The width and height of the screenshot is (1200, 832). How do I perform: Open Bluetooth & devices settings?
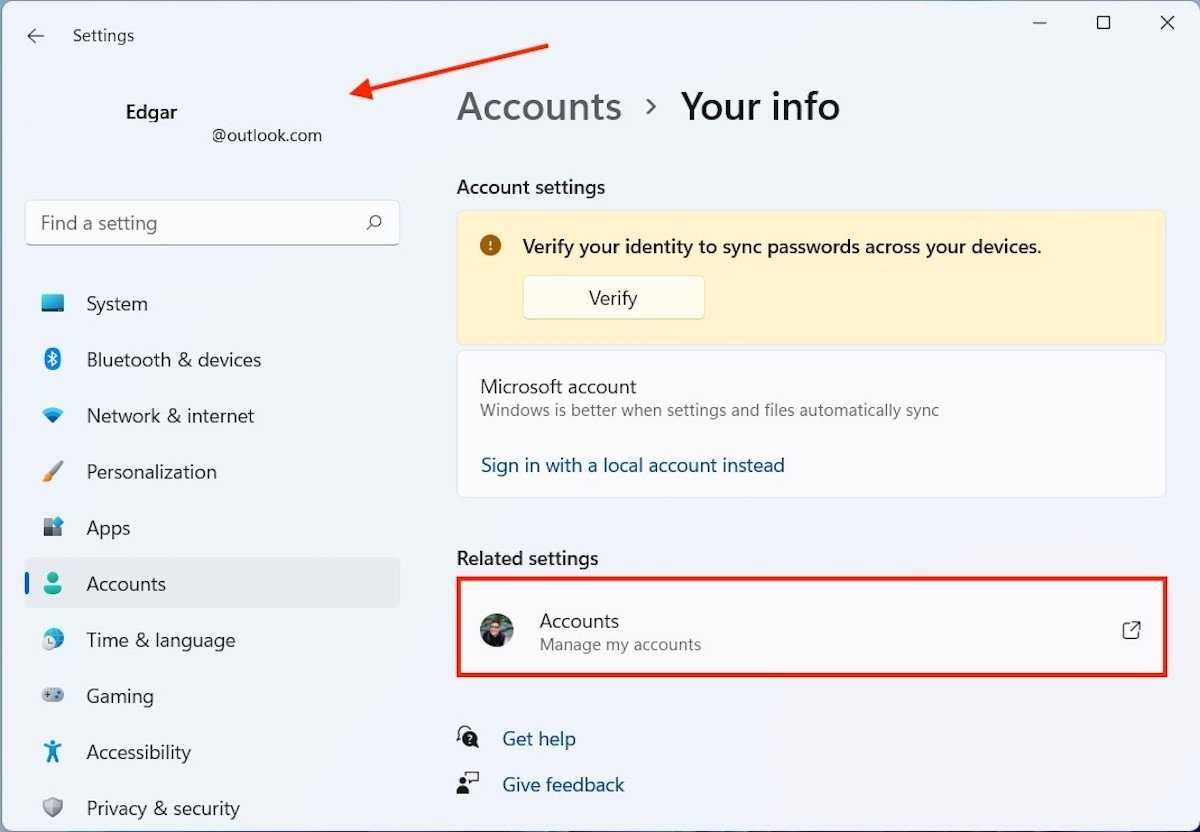173,360
